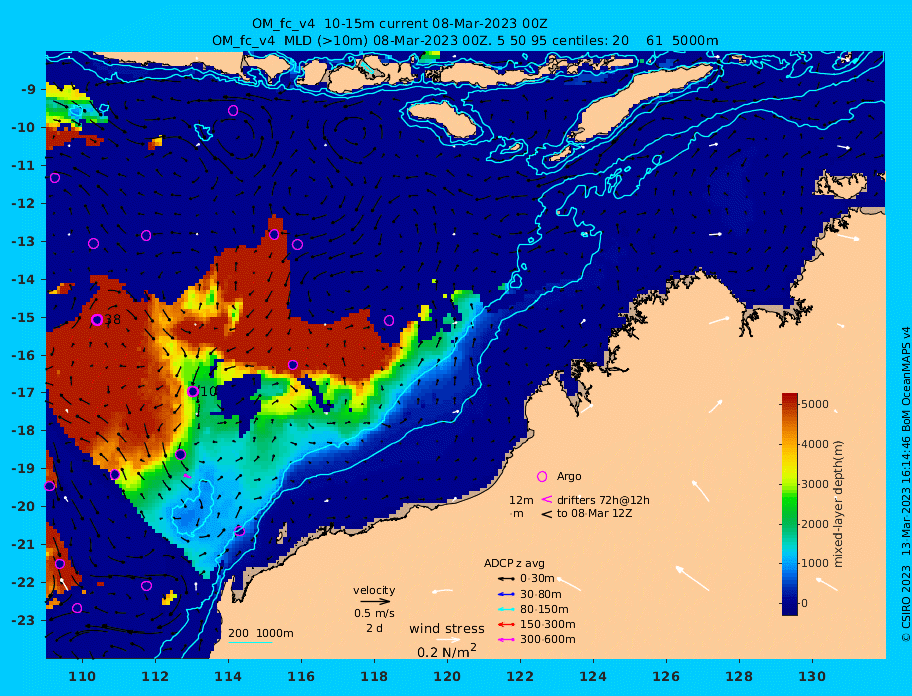Click the '200 1000m' isobath label
Screen dimensions: 912x696
(x=261, y=633)
